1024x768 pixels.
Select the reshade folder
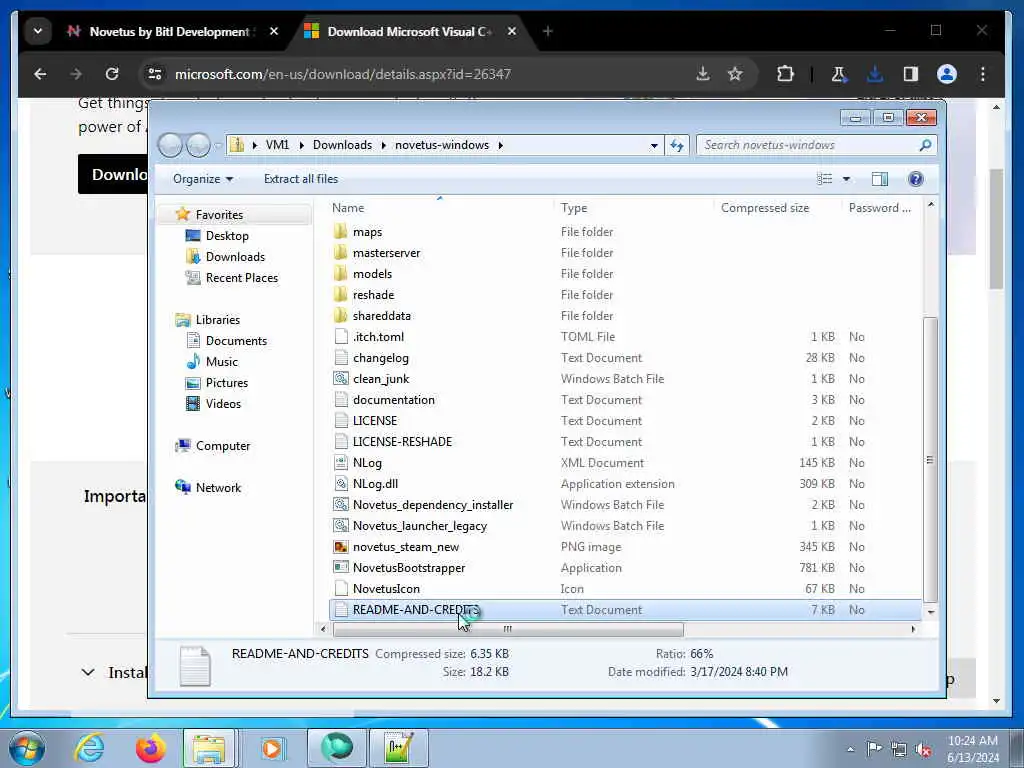373,295
